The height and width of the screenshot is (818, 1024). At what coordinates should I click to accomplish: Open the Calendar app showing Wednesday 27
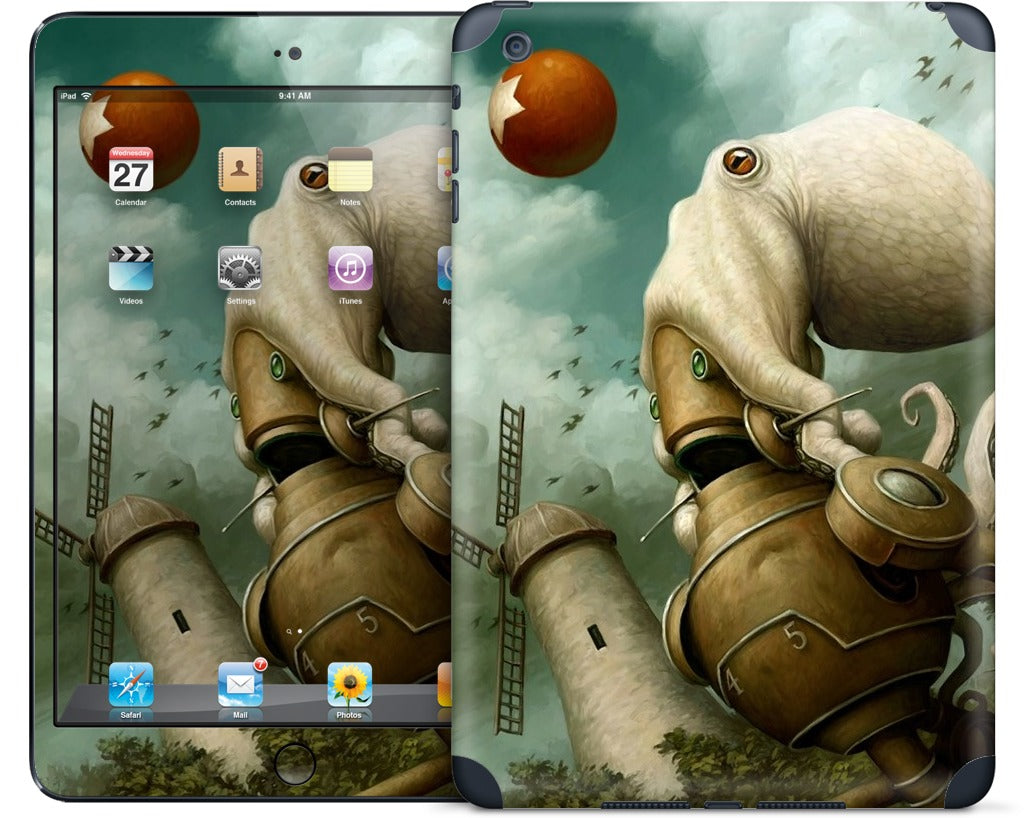[131, 169]
